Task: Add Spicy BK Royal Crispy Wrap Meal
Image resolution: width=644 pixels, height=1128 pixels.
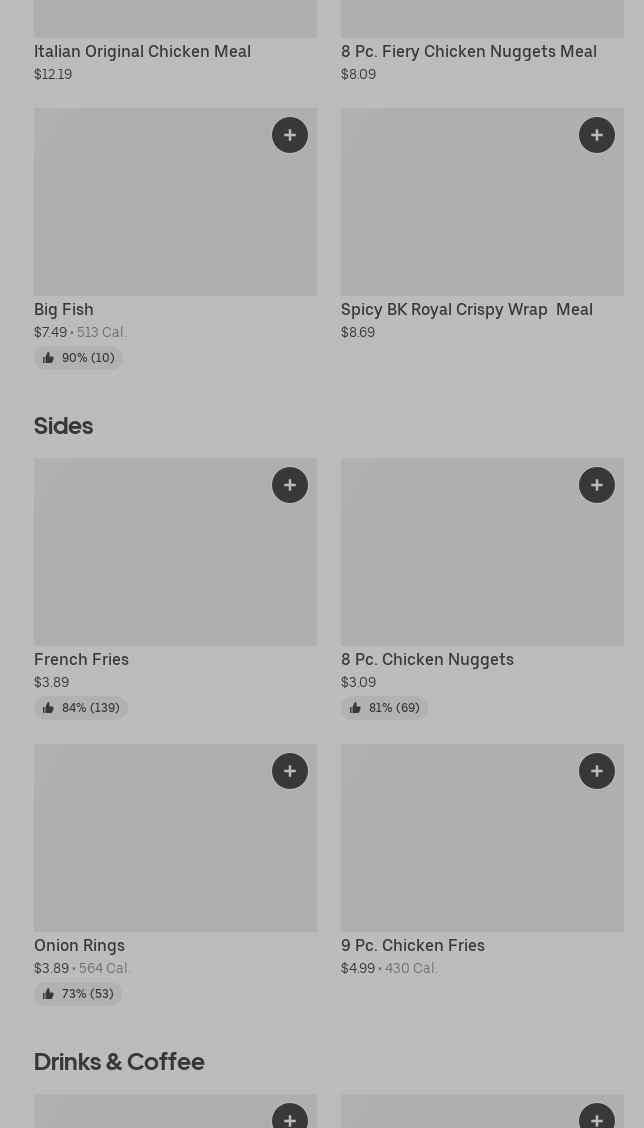Action: pyautogui.click(x=597, y=135)
